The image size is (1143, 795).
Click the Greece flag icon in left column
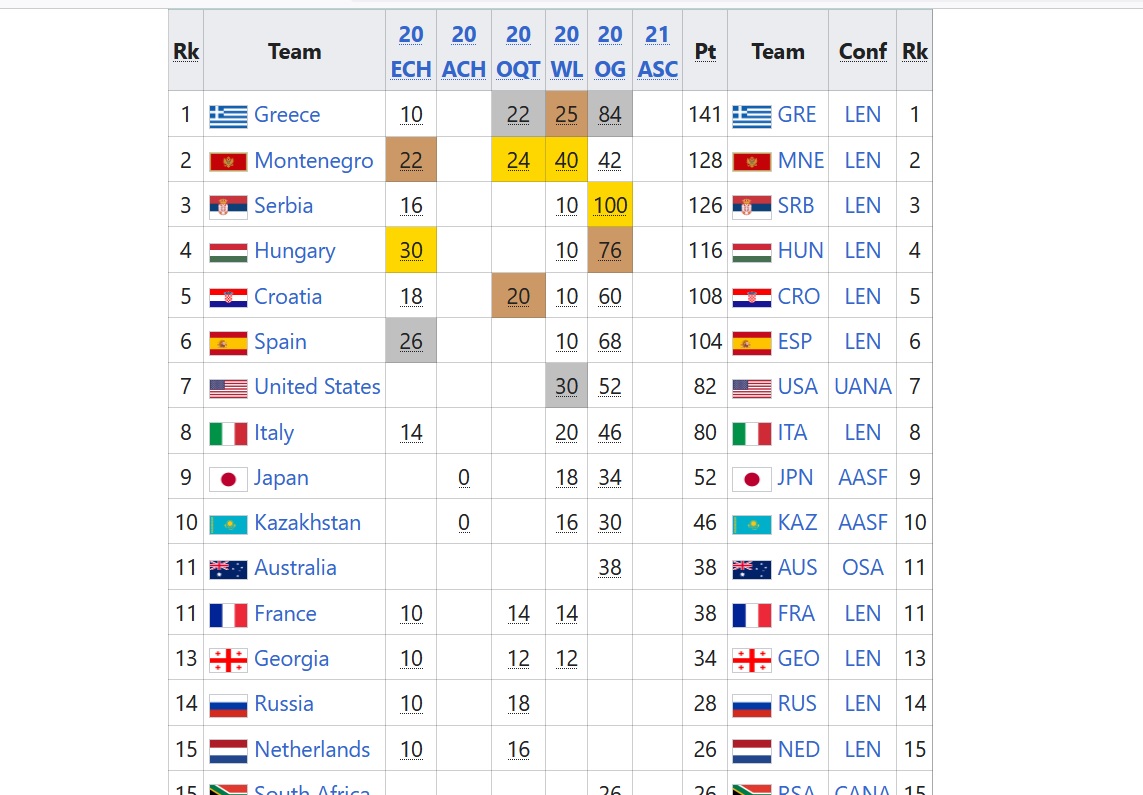(228, 116)
